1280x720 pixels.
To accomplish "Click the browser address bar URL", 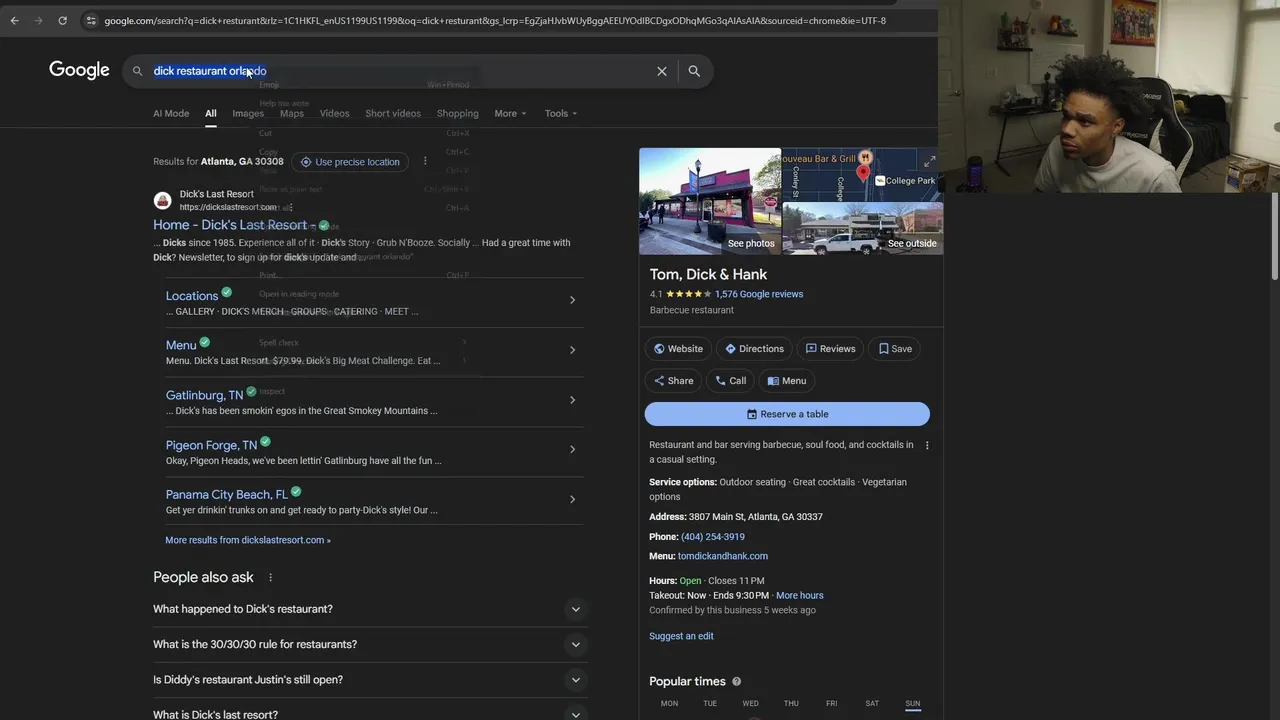I will (x=495, y=20).
